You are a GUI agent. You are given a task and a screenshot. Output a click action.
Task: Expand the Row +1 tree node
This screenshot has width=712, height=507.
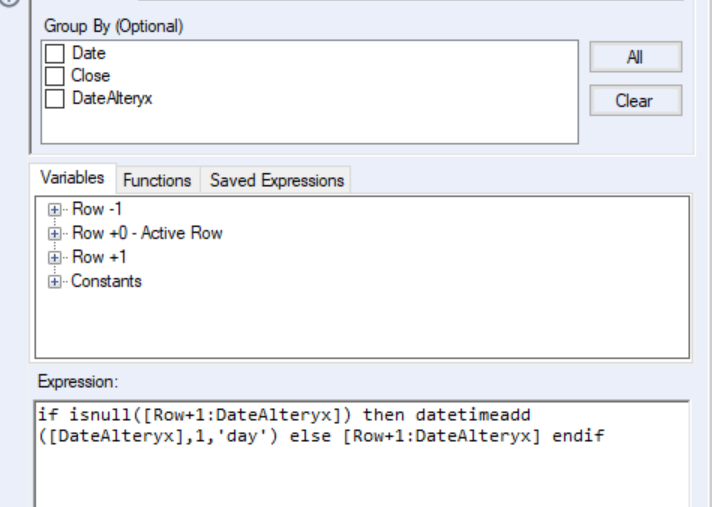(54, 257)
